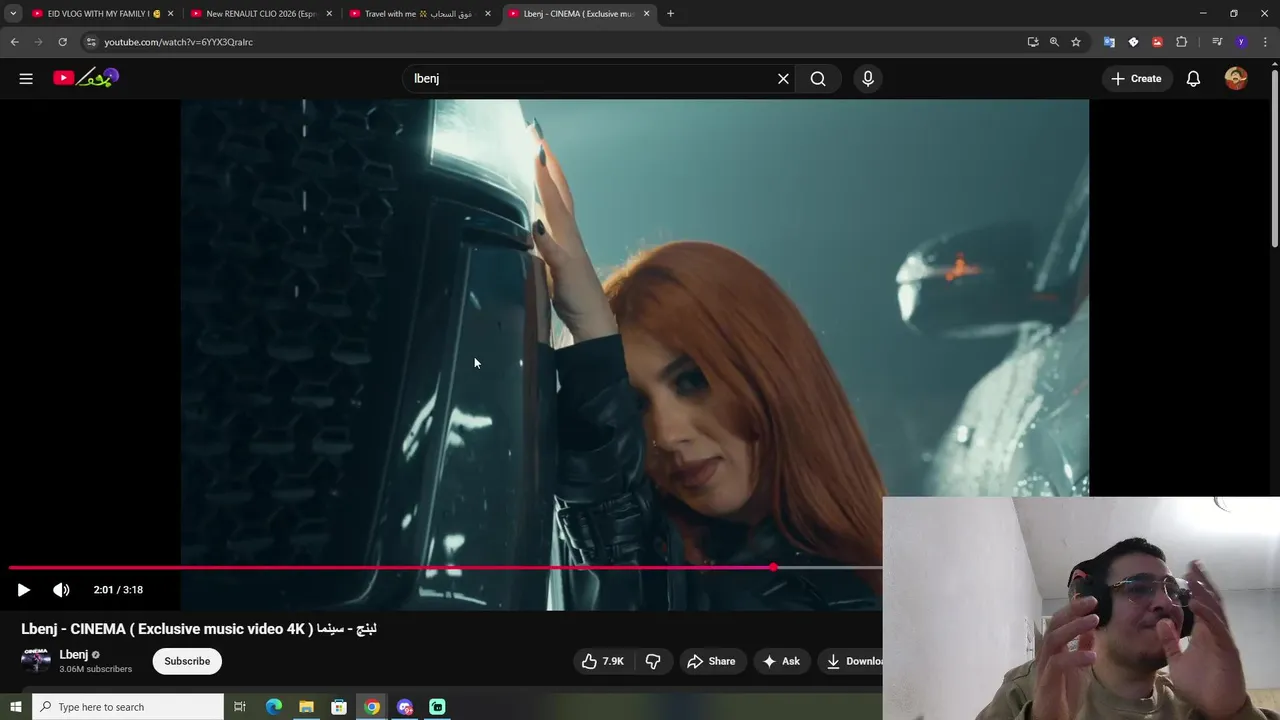
Task: Go to the YouTube home logo
Action: (86, 77)
